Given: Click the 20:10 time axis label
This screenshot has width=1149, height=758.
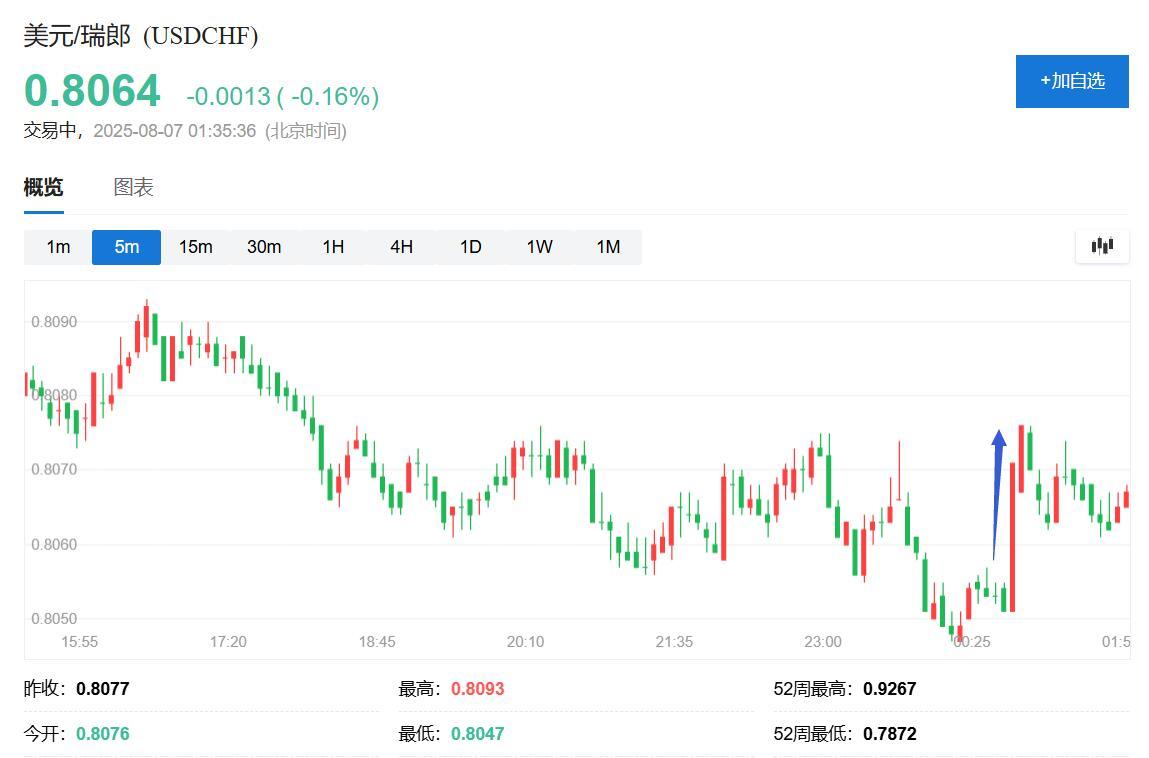Looking at the screenshot, I should point(525,642).
